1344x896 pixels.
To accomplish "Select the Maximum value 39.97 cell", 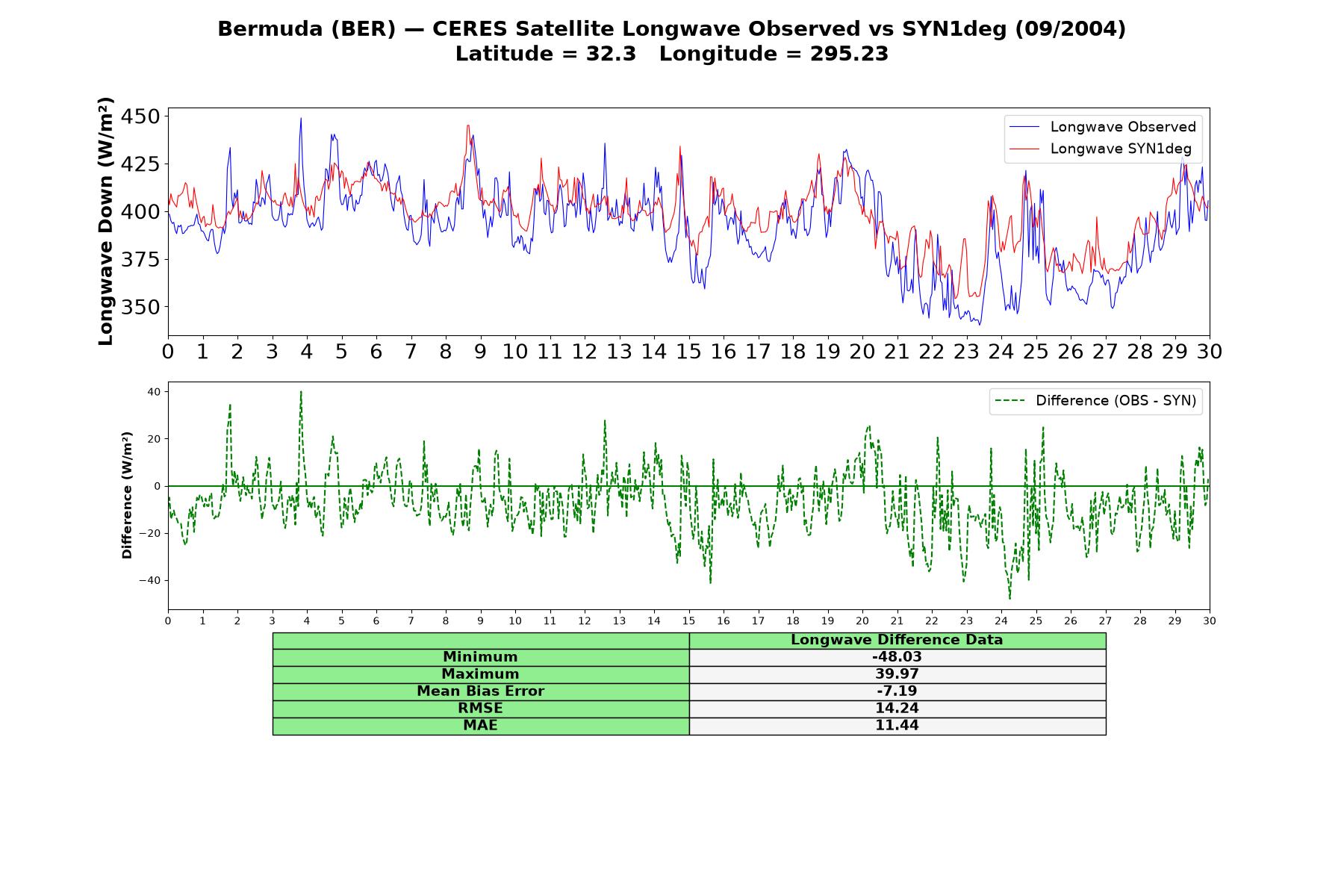I will click(897, 674).
